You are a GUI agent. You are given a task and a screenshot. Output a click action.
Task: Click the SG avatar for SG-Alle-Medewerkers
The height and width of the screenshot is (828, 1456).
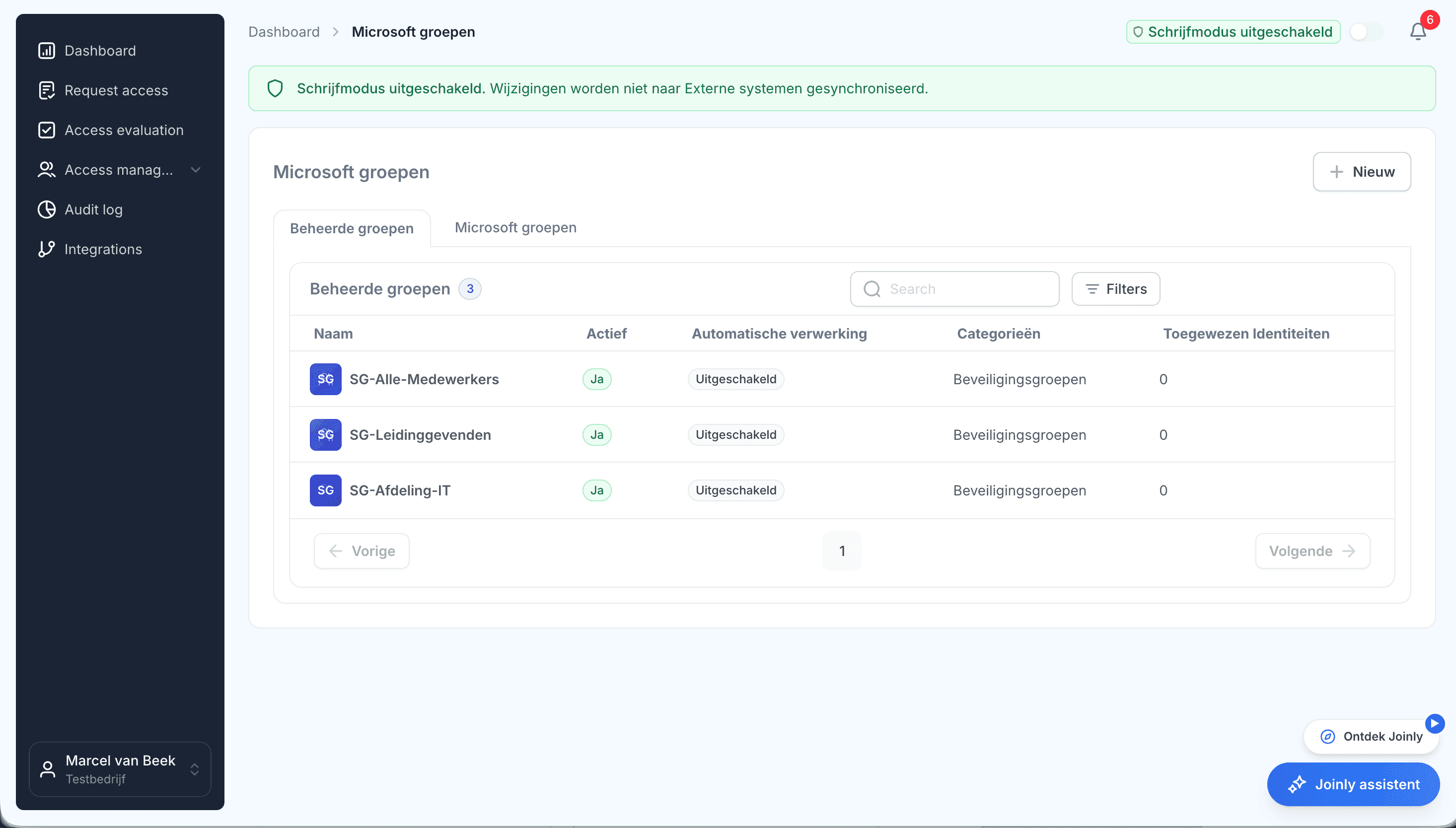pyautogui.click(x=325, y=379)
